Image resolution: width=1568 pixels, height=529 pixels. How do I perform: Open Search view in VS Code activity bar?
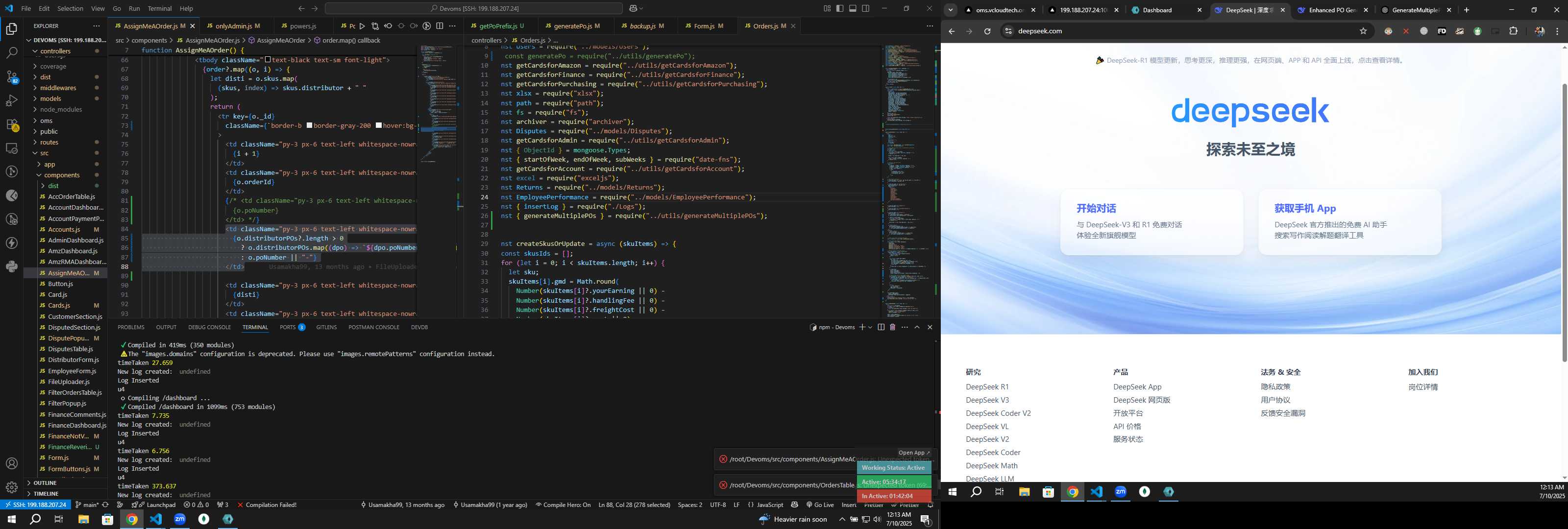pyautogui.click(x=12, y=53)
